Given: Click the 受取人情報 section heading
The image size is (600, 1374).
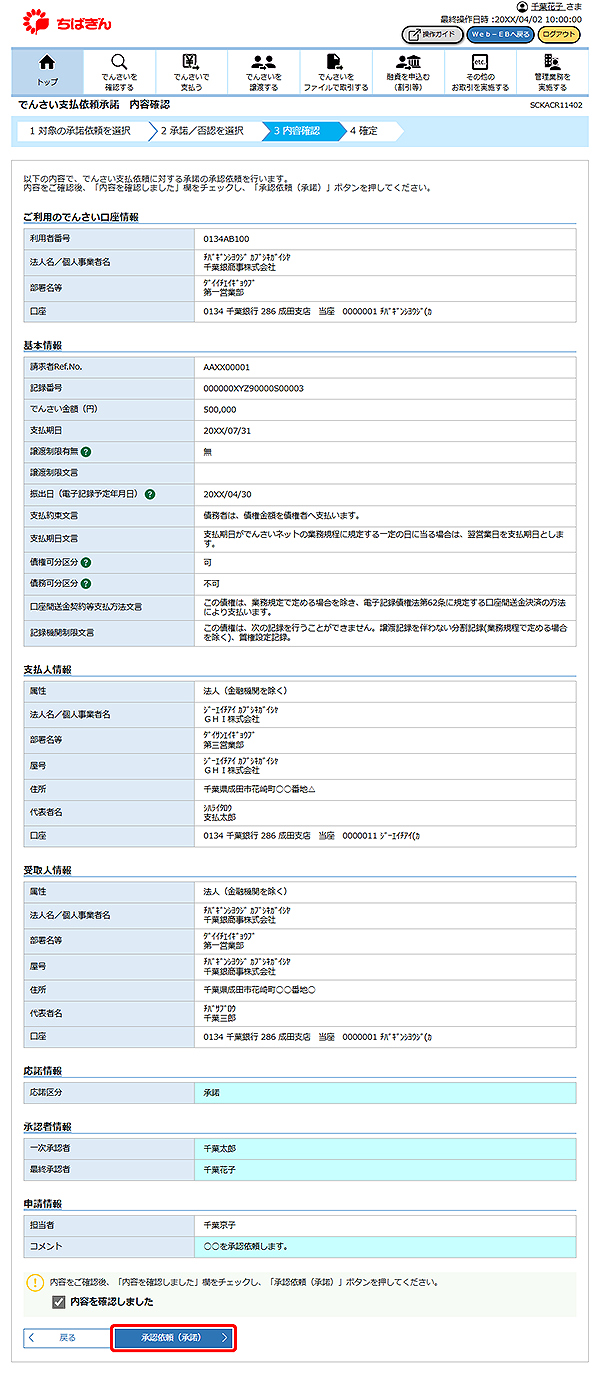Looking at the screenshot, I should tap(47, 870).
